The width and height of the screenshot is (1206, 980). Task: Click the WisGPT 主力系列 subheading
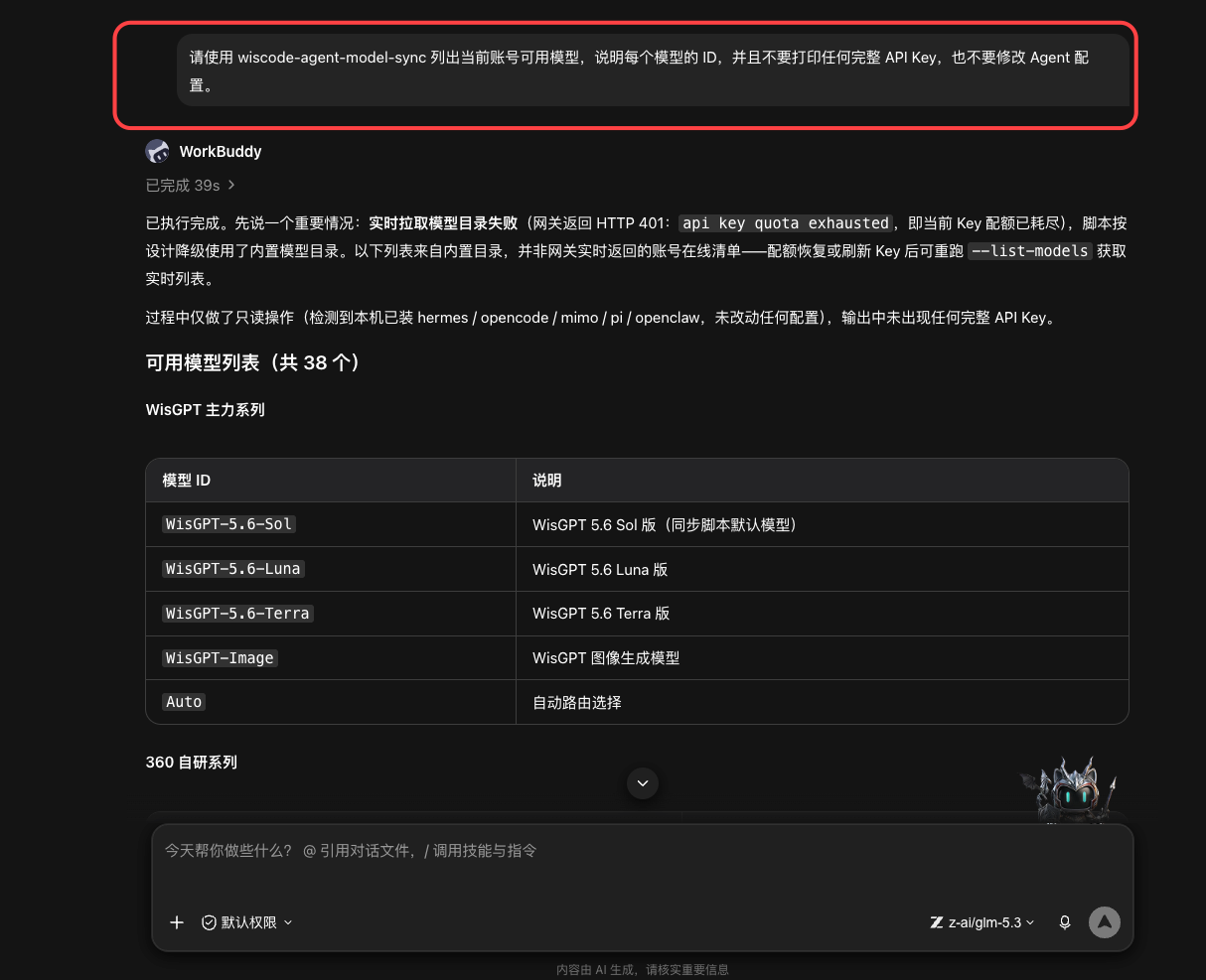206,410
